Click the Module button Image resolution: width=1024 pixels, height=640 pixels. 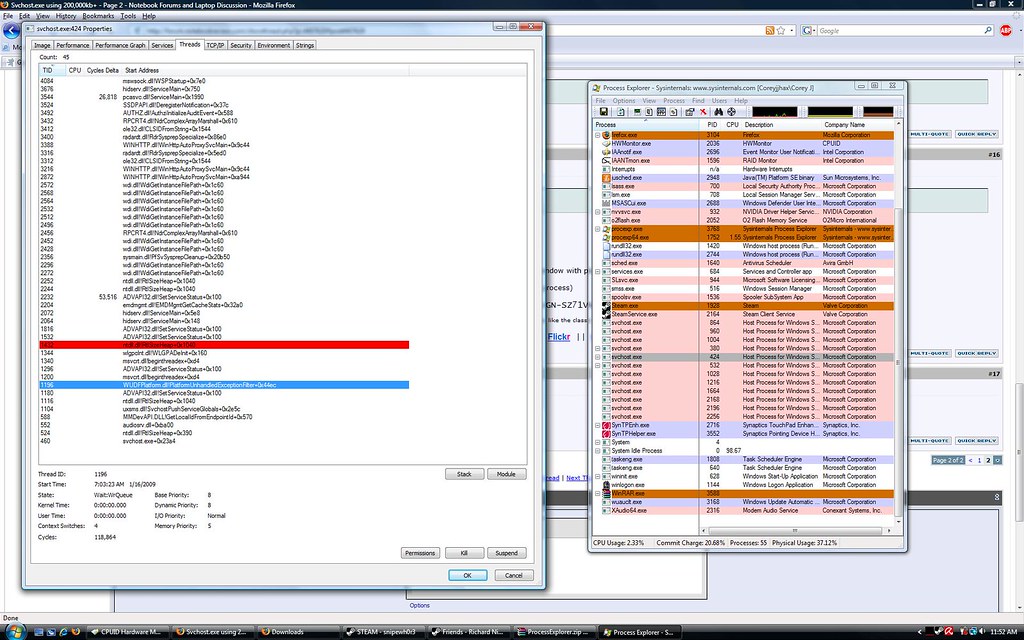point(506,474)
